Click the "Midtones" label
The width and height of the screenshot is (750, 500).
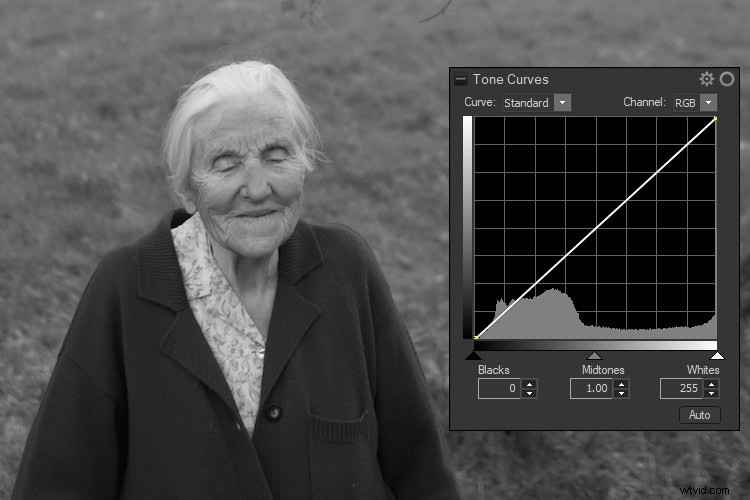coord(603,370)
